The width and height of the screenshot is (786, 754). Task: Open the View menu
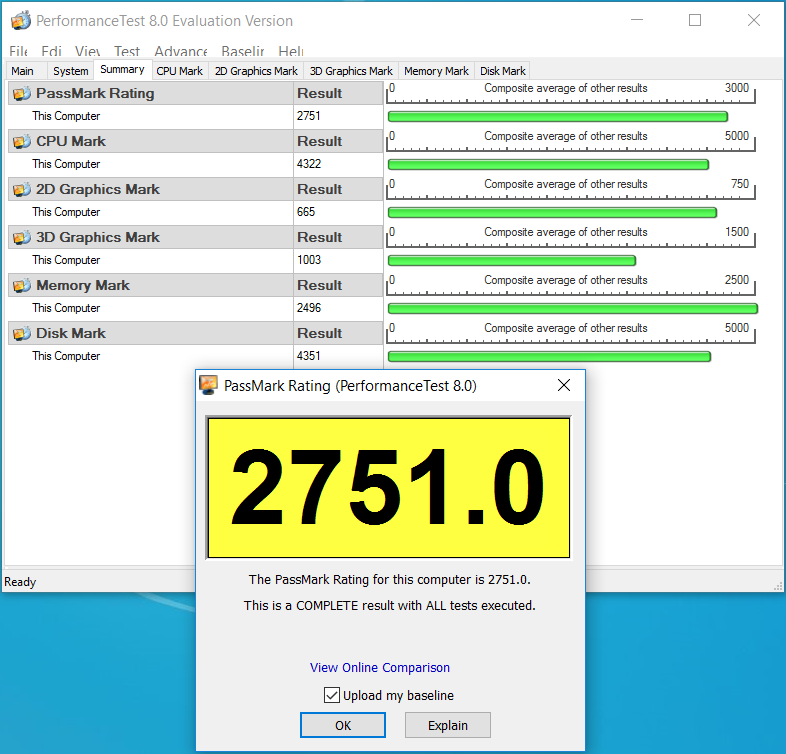coord(88,51)
